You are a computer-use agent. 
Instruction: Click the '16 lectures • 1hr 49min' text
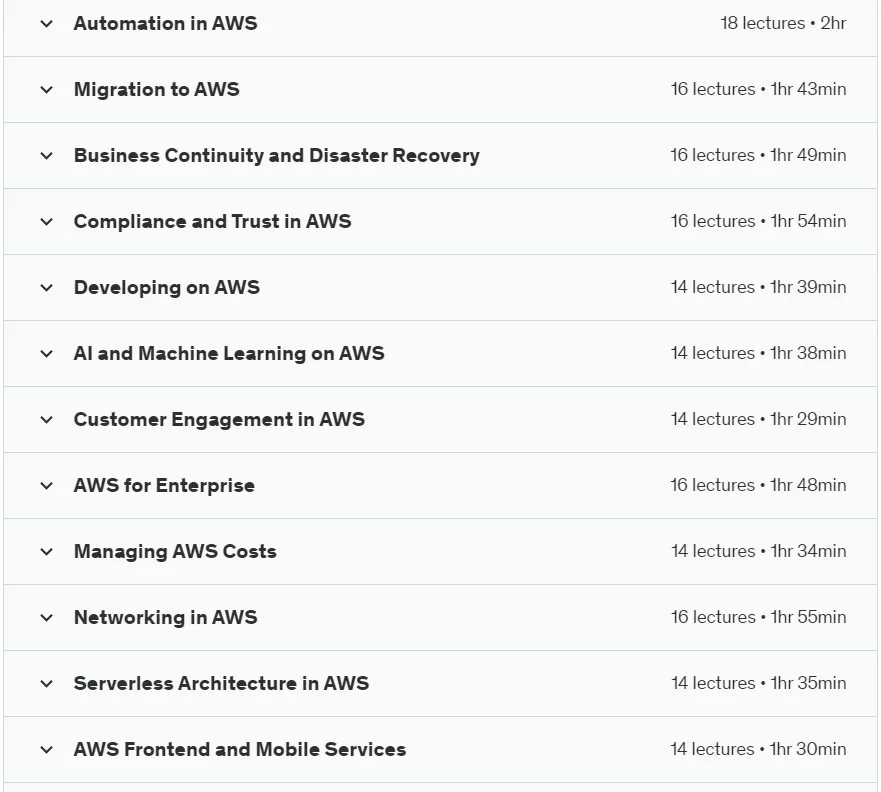tap(759, 155)
